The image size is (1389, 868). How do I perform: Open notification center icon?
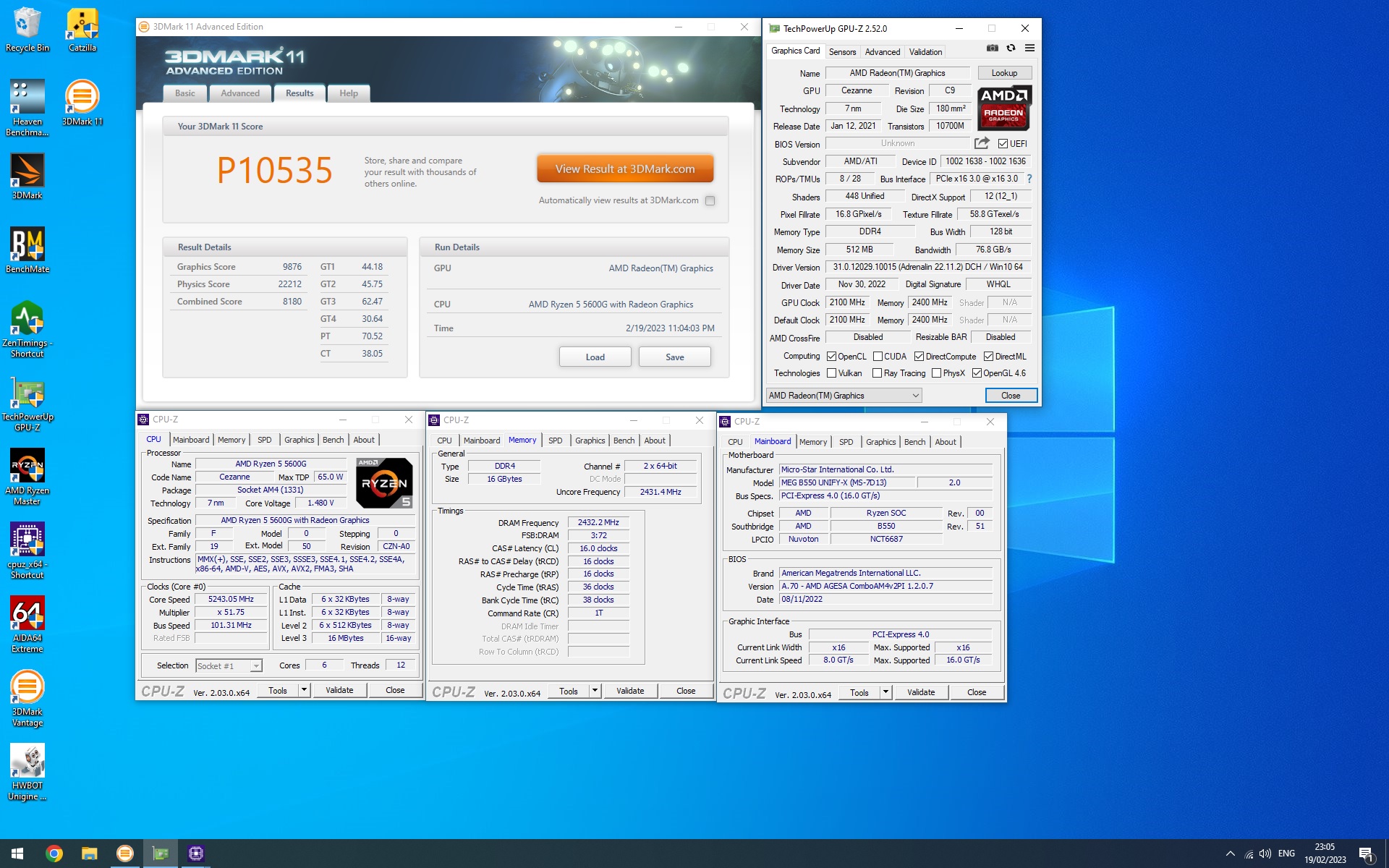1366,854
